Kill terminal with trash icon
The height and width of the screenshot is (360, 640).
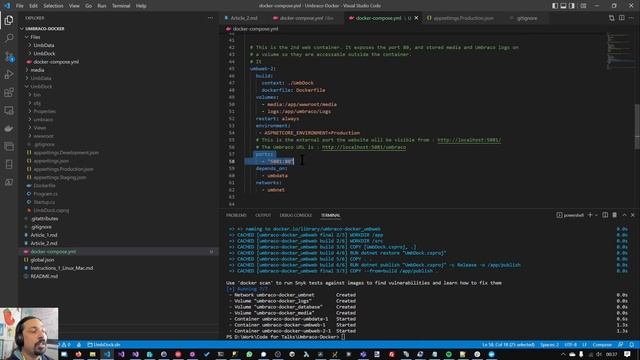tap(614, 215)
